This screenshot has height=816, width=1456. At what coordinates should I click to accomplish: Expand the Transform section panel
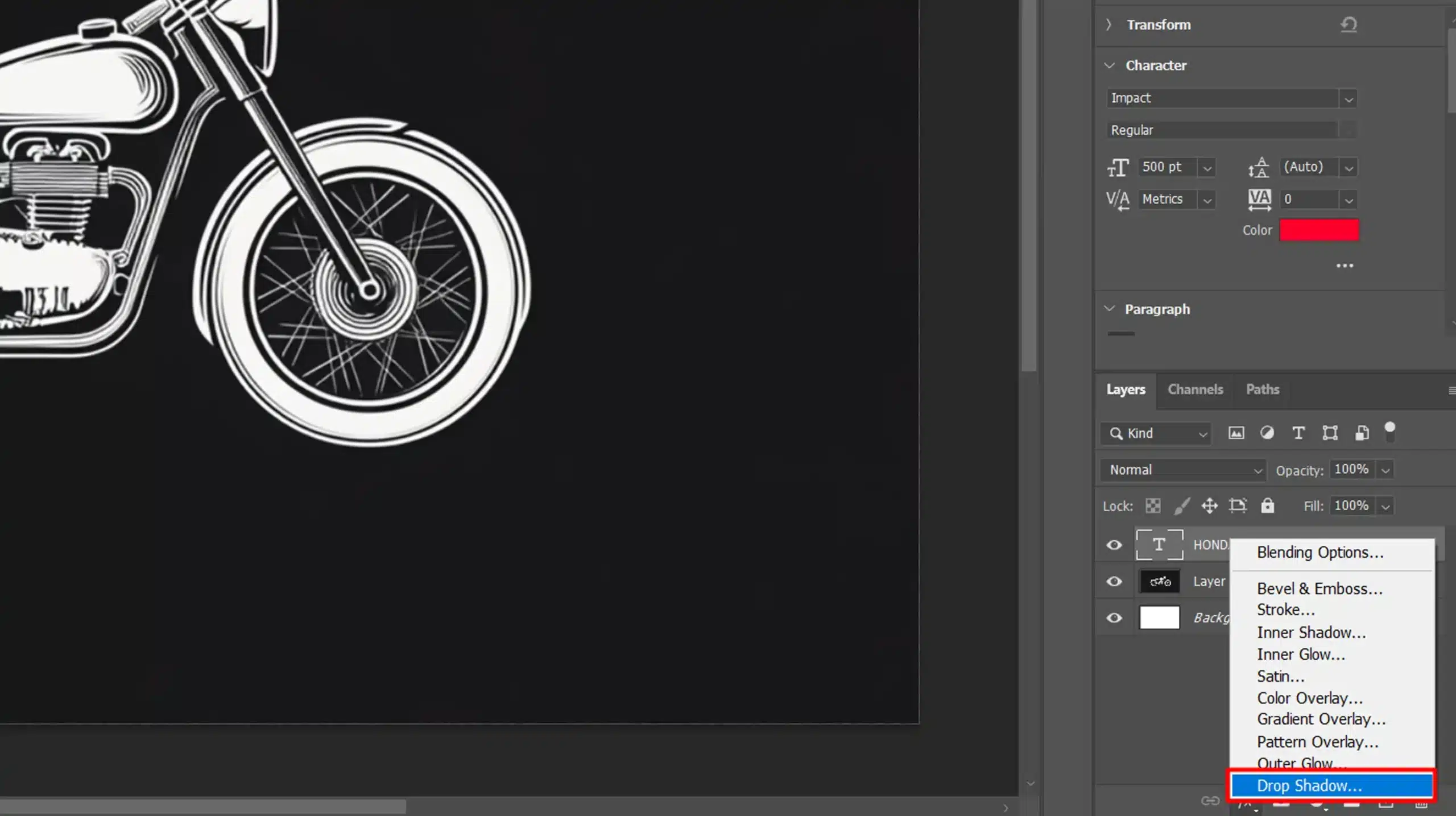tap(1108, 24)
